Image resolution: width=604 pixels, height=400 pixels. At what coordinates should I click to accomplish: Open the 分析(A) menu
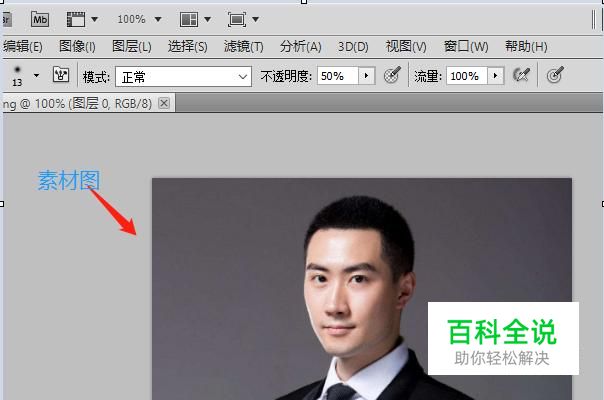click(300, 47)
